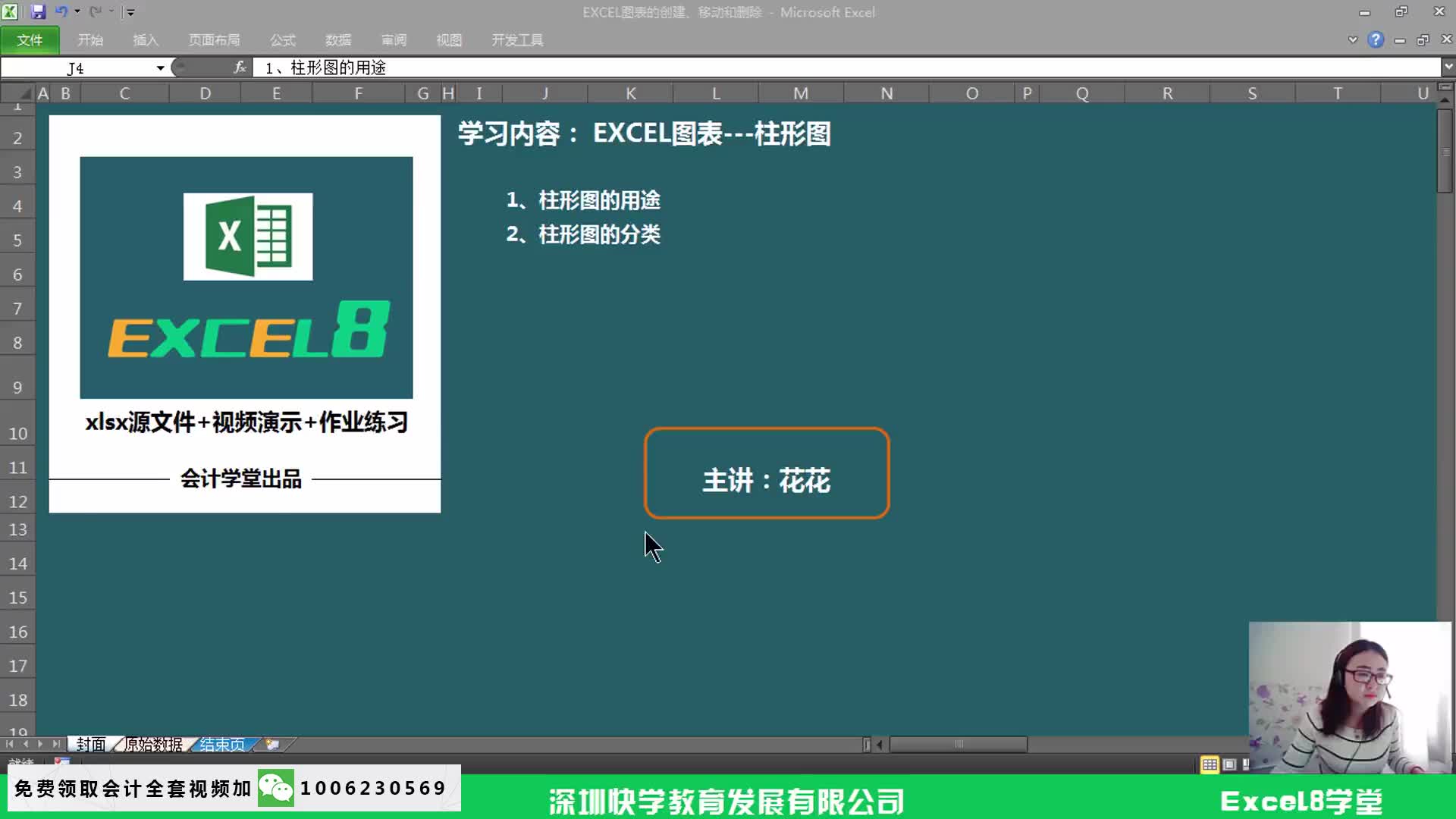Screen dimensions: 1456x819
Task: Insert a new worksheet with the tab icon
Action: [271, 745]
